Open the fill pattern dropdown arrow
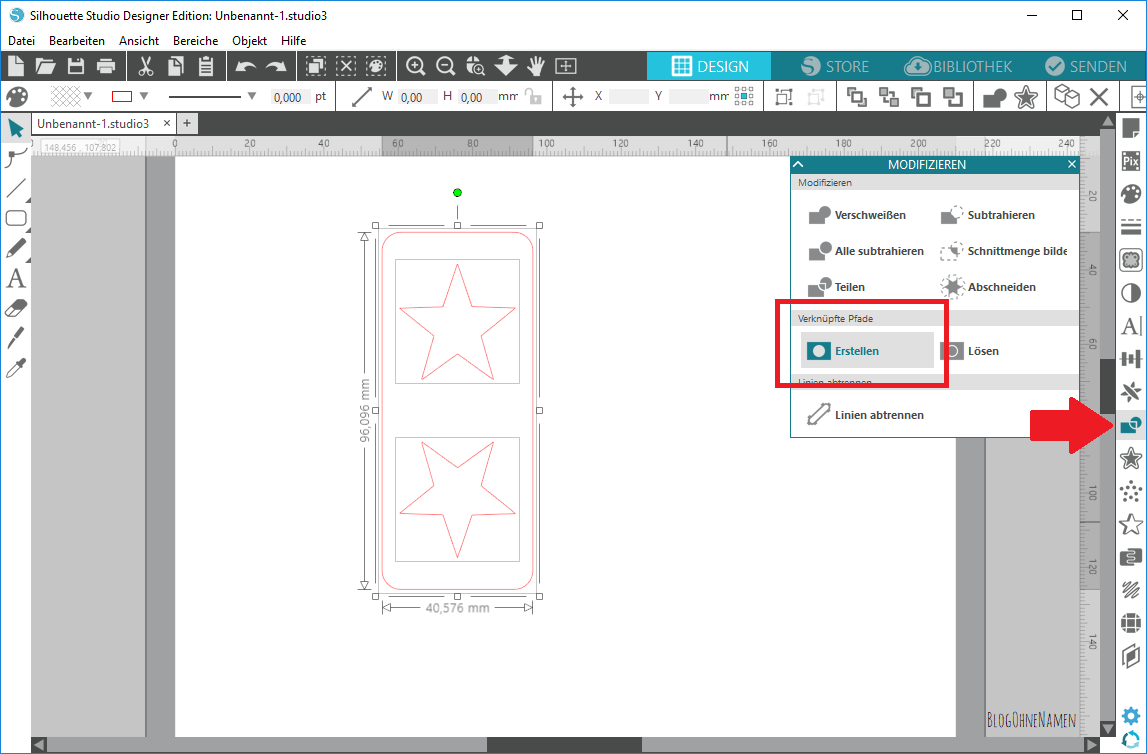The height and width of the screenshot is (754, 1147). point(89,97)
